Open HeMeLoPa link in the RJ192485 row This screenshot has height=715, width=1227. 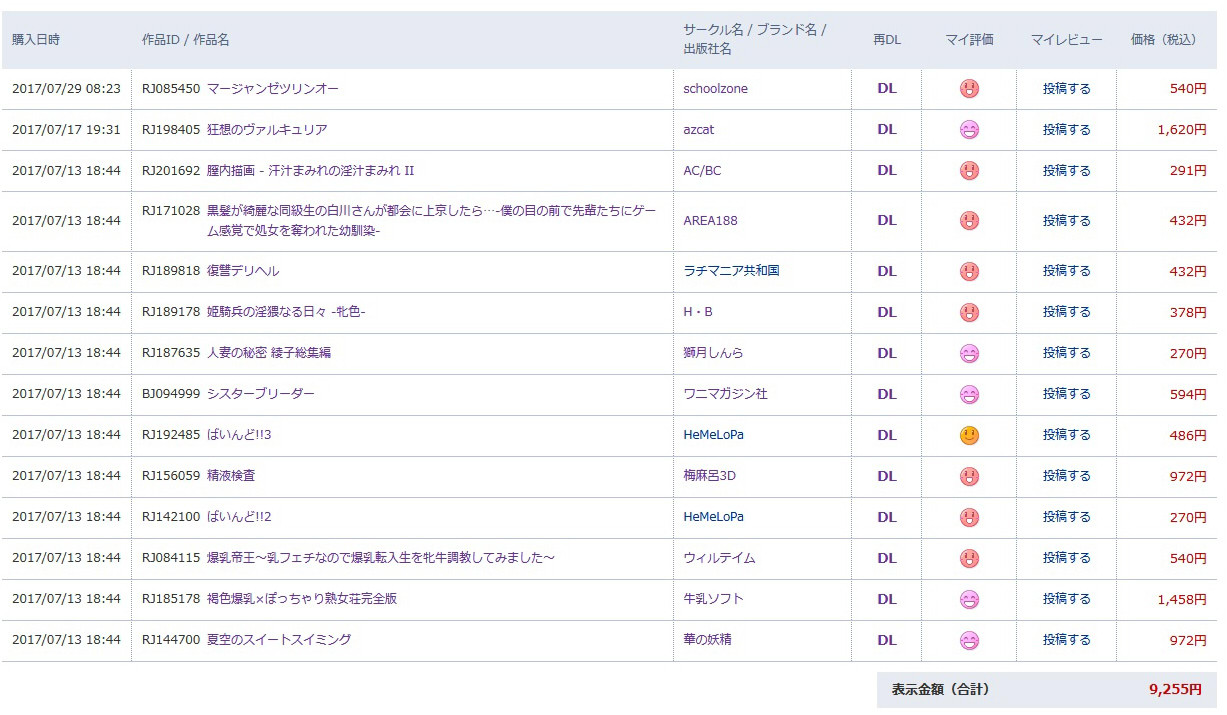pyautogui.click(x=713, y=435)
